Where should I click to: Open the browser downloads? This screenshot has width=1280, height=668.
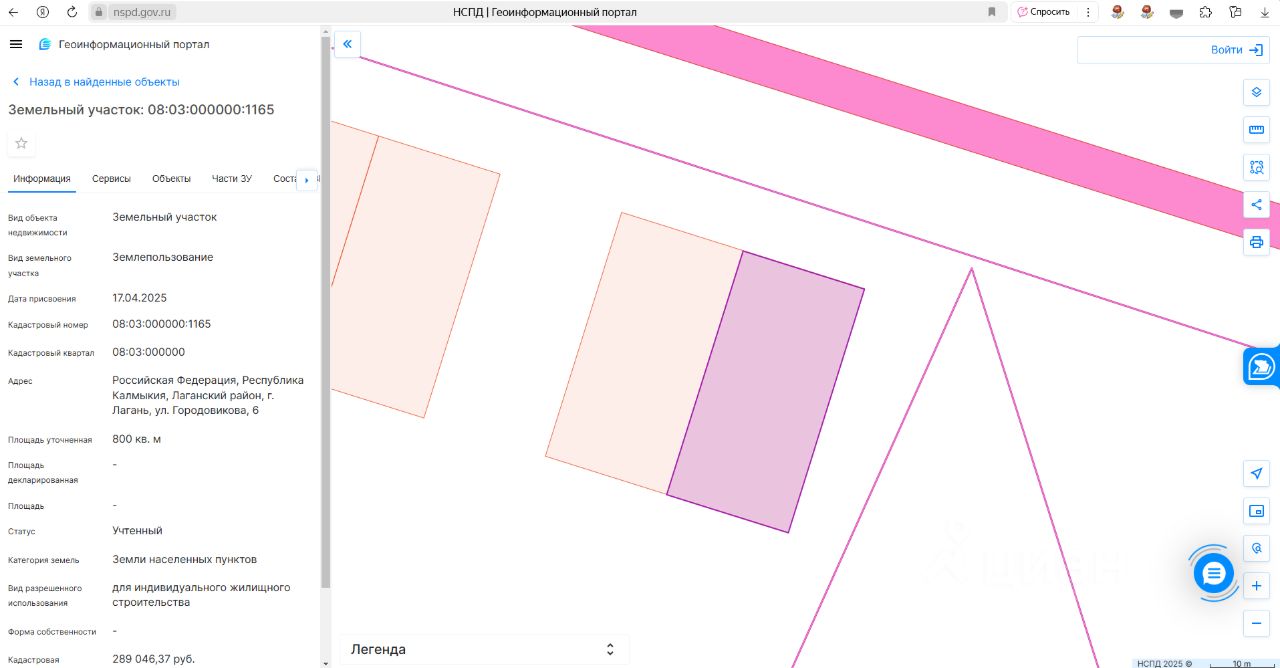click(x=1264, y=12)
